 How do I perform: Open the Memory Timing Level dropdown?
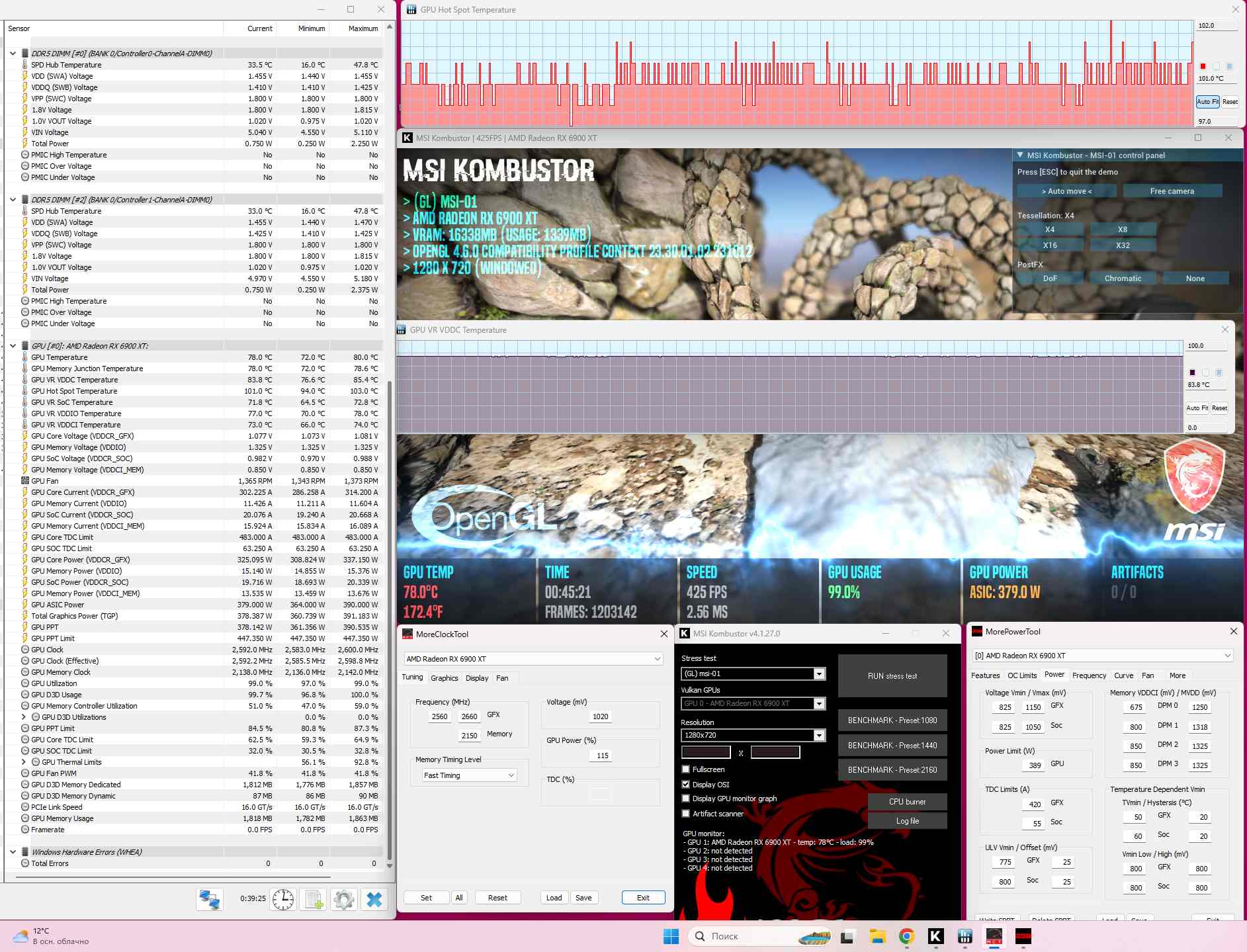469,775
